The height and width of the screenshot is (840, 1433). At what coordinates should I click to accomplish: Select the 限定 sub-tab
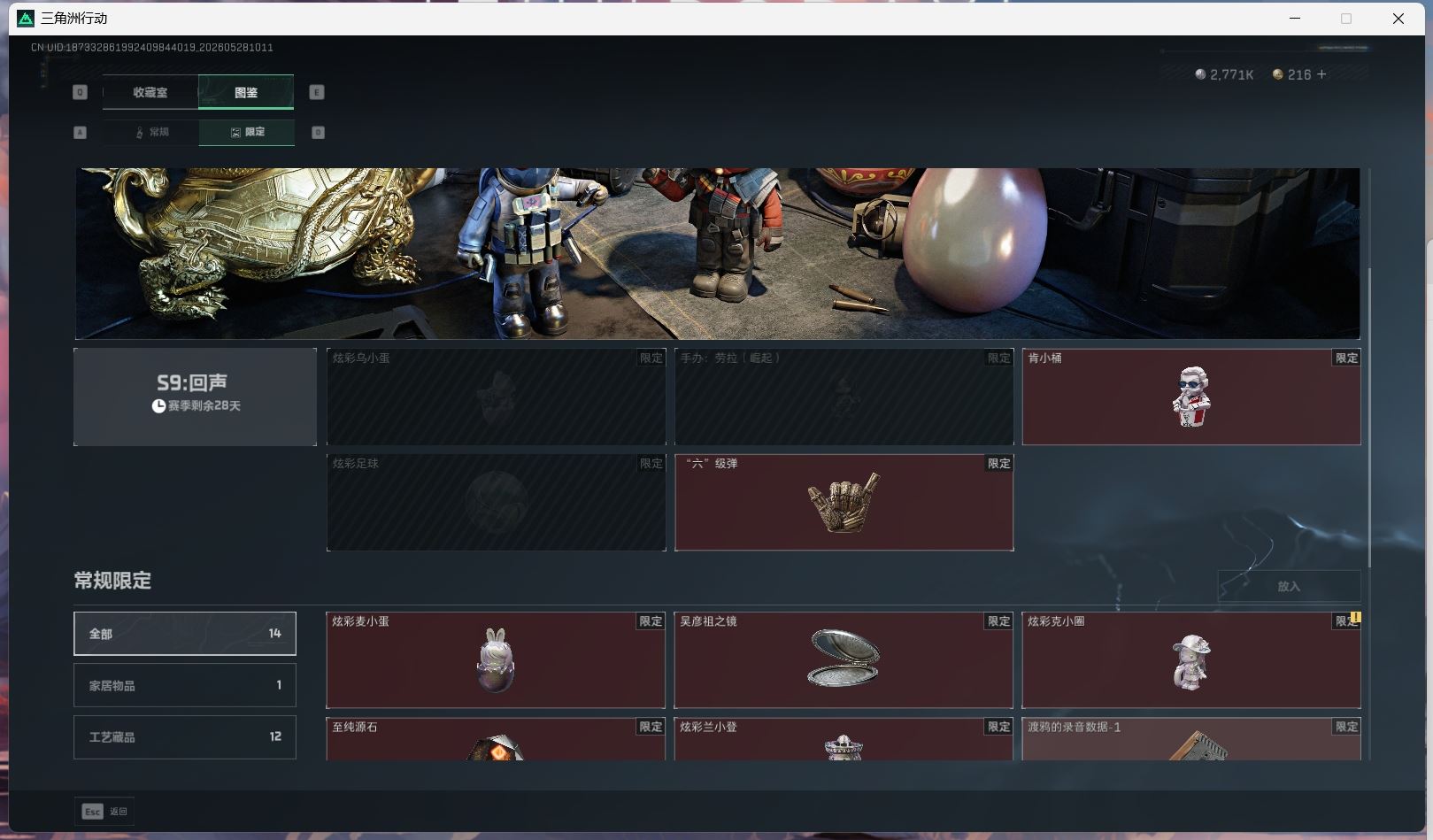[247, 132]
